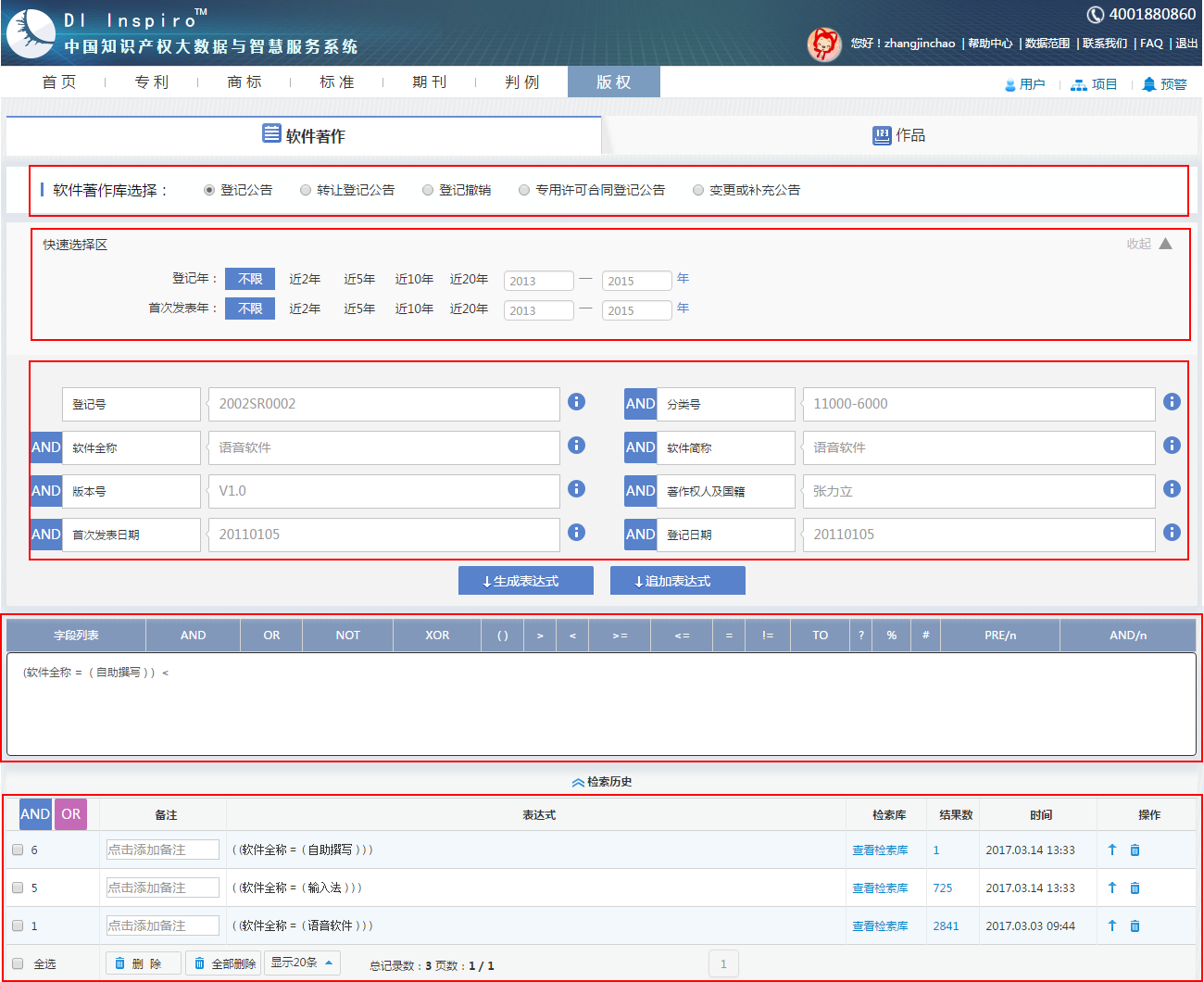Select the 登记撤销 radio button
The image size is (1204, 982).
pos(428,190)
